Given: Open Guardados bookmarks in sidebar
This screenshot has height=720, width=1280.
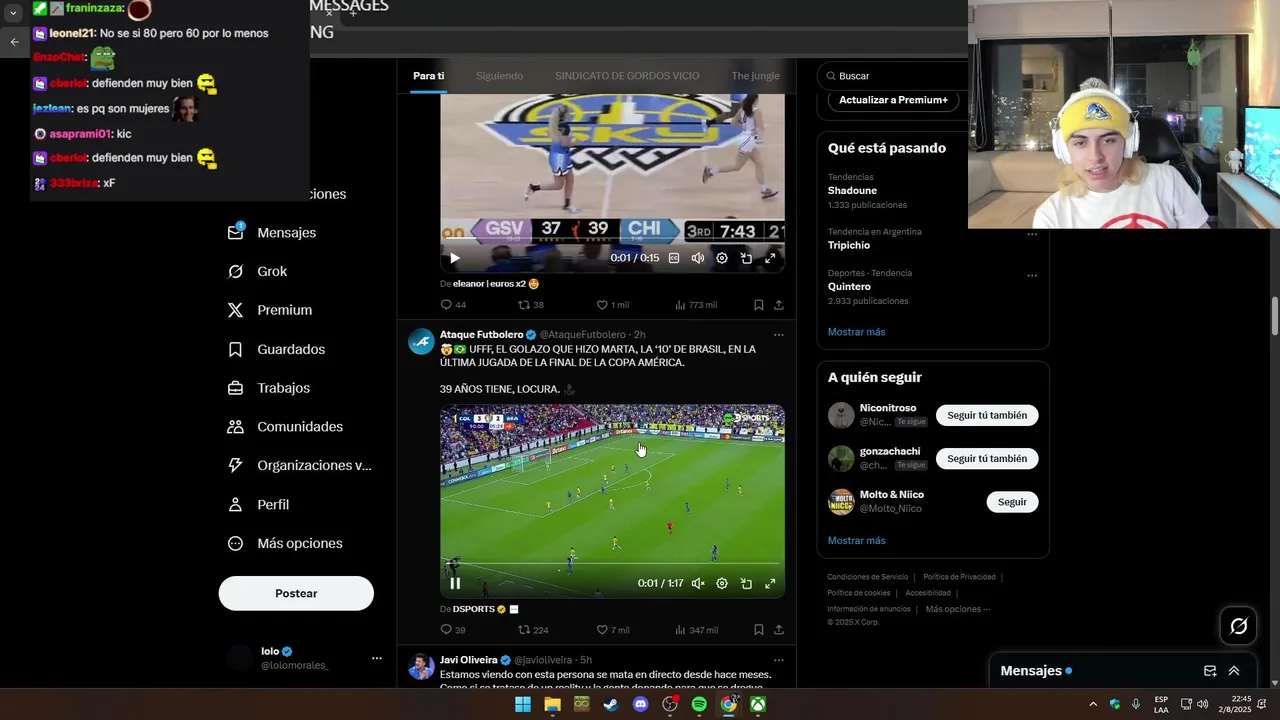Looking at the screenshot, I should pyautogui.click(x=276, y=349).
